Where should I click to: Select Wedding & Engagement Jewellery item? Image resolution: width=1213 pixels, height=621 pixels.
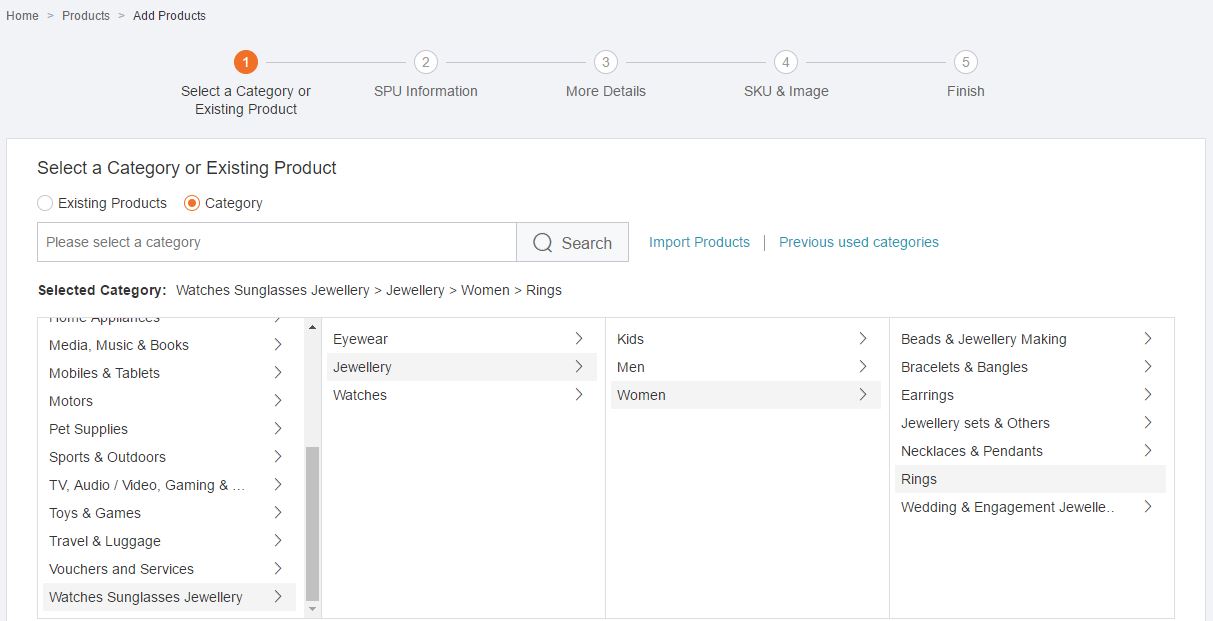(1030, 507)
